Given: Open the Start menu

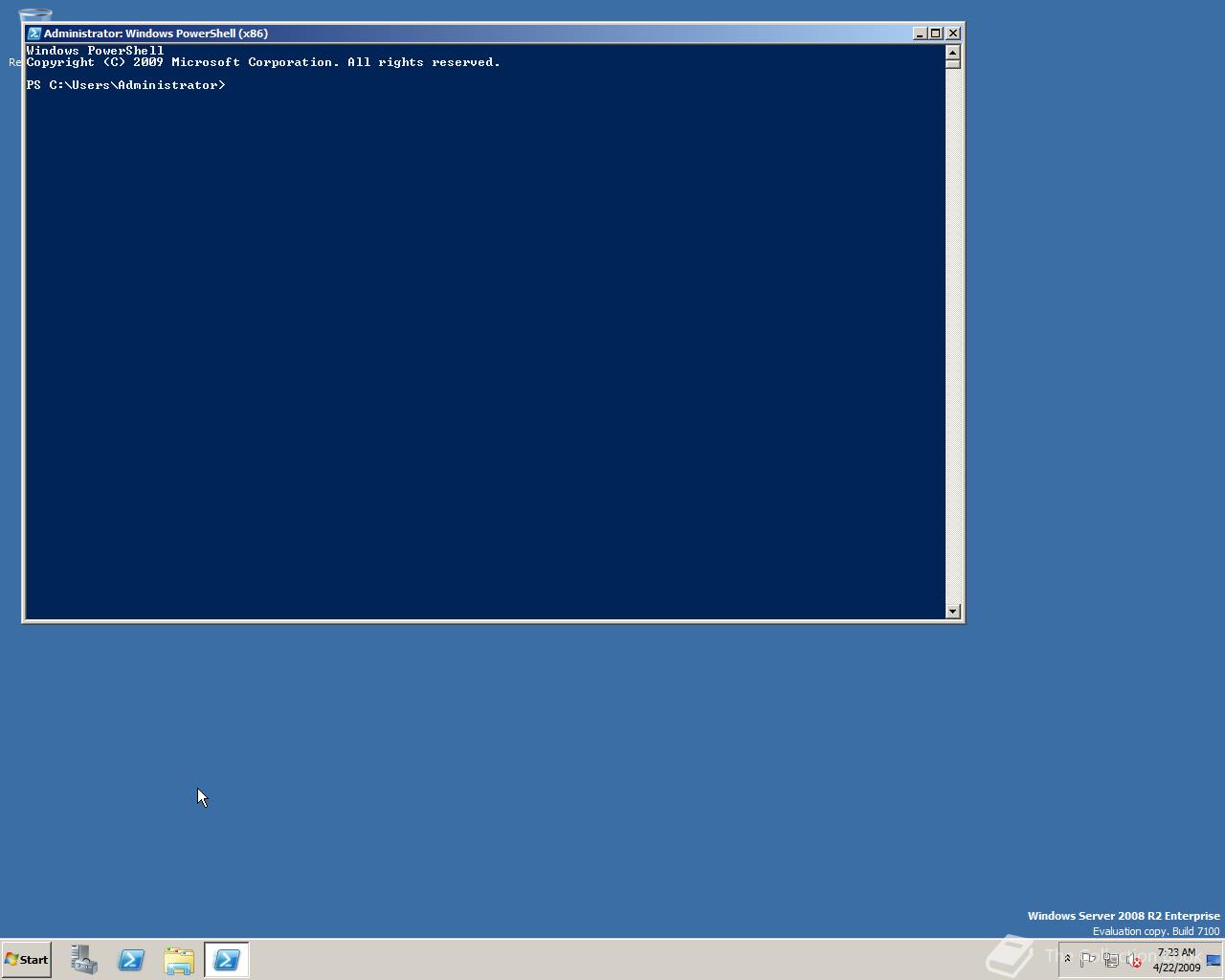Looking at the screenshot, I should pos(26,960).
